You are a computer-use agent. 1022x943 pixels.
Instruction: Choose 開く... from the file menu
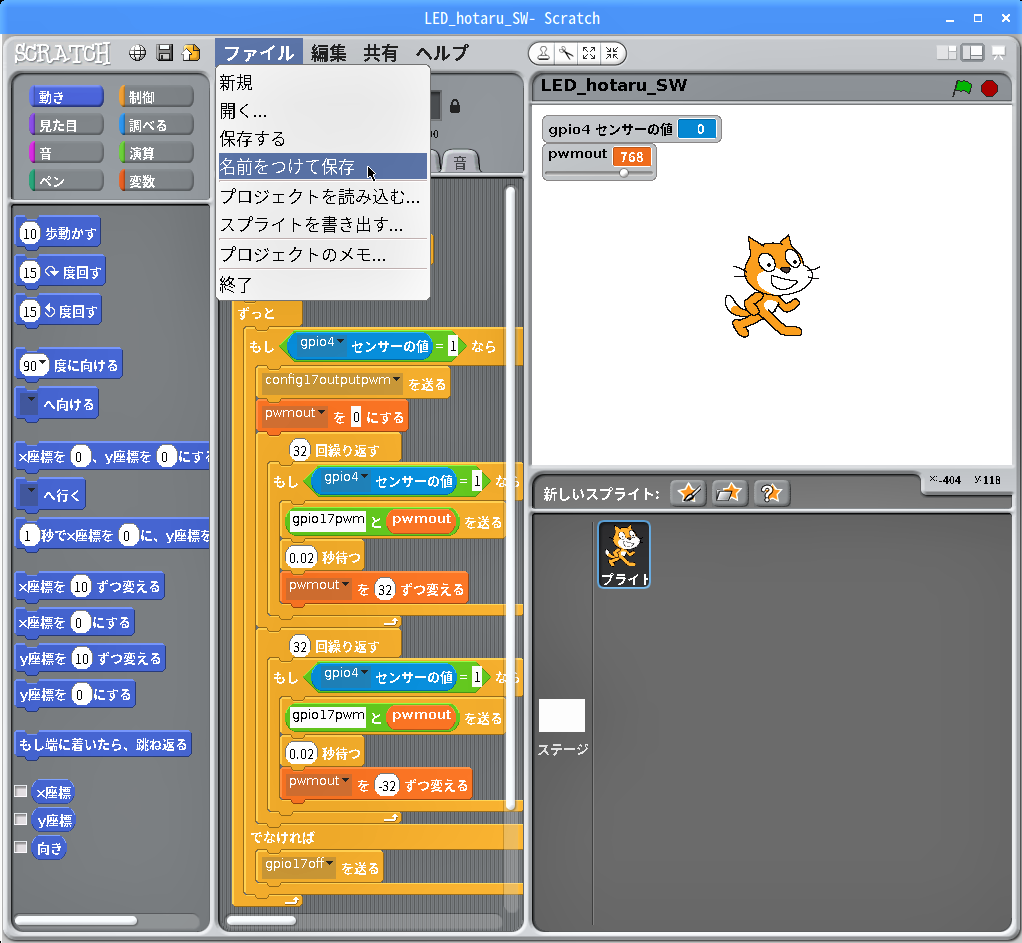(x=323, y=111)
